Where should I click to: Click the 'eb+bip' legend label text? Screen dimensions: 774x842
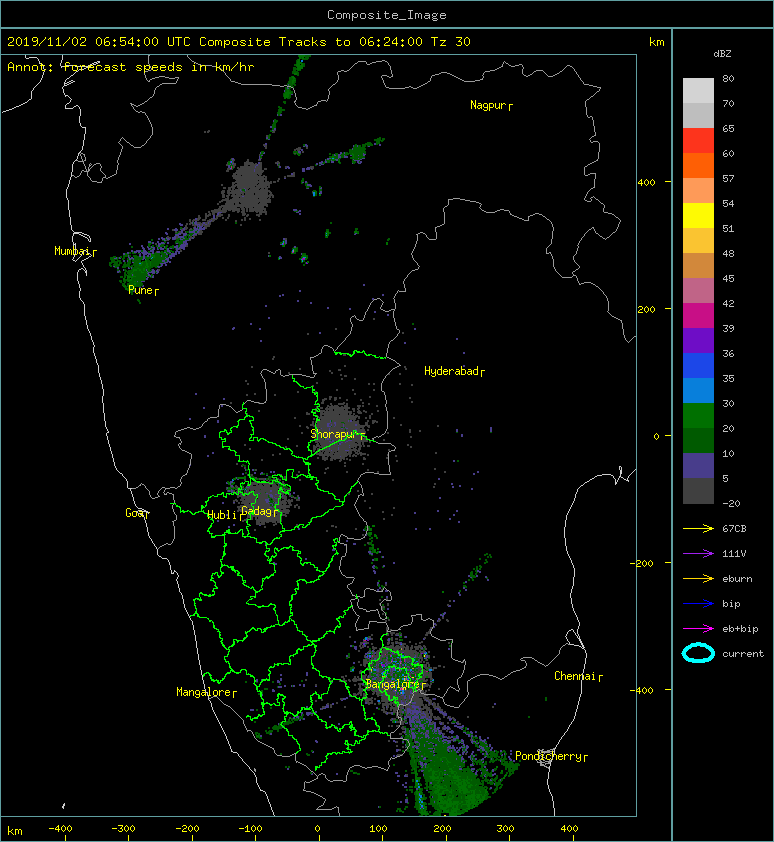tap(740, 629)
